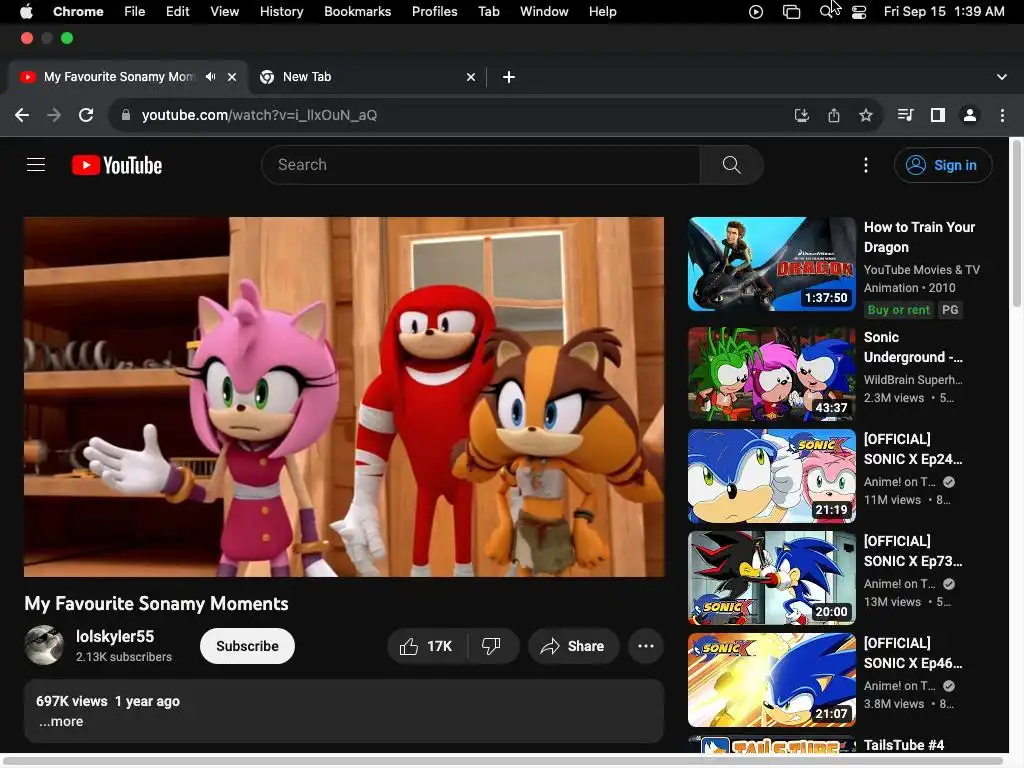Open YouTube settings three-dot menu
Screen dimensions: 1024x768
(x=865, y=165)
